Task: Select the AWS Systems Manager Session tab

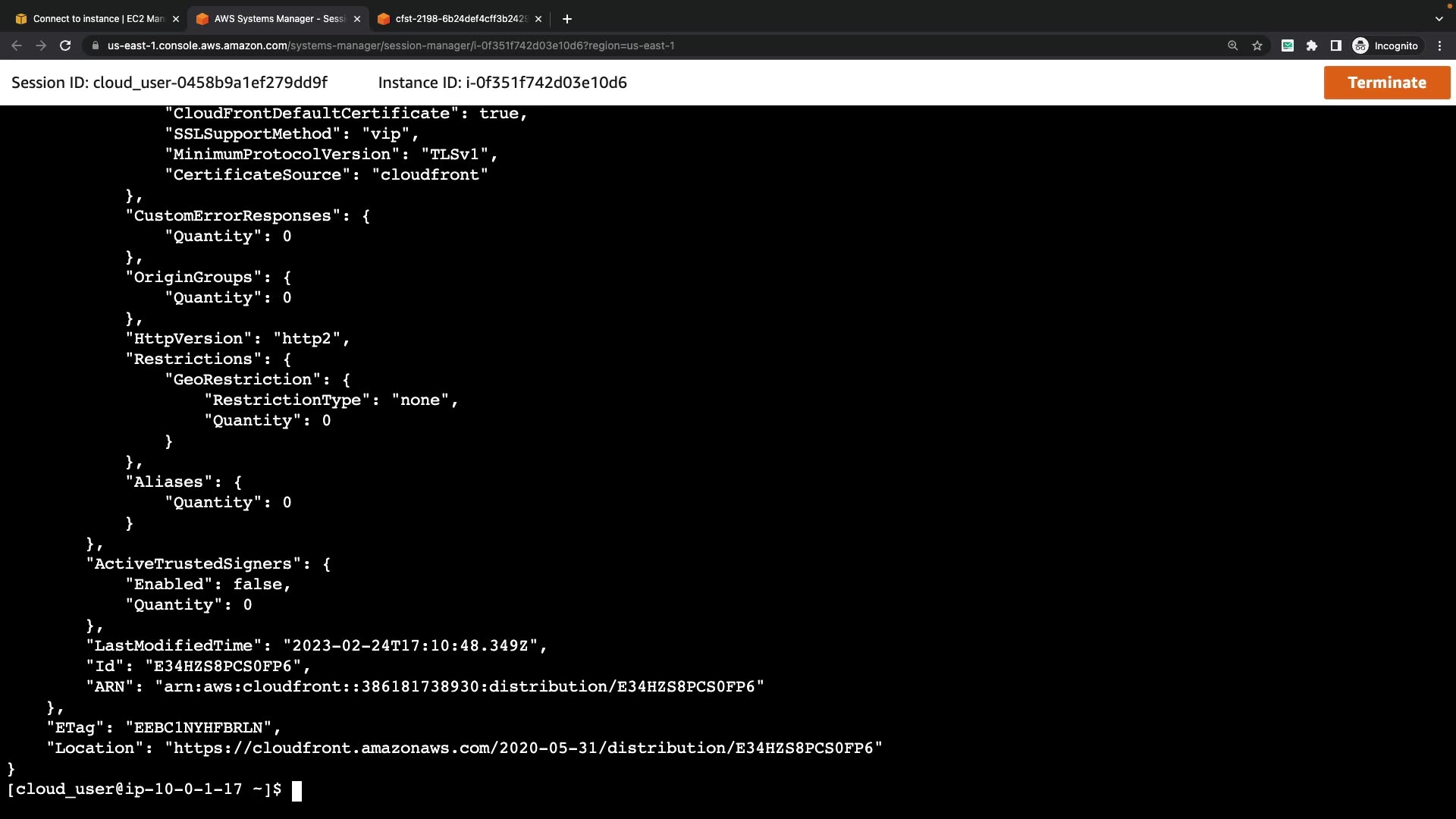Action: coord(278,19)
